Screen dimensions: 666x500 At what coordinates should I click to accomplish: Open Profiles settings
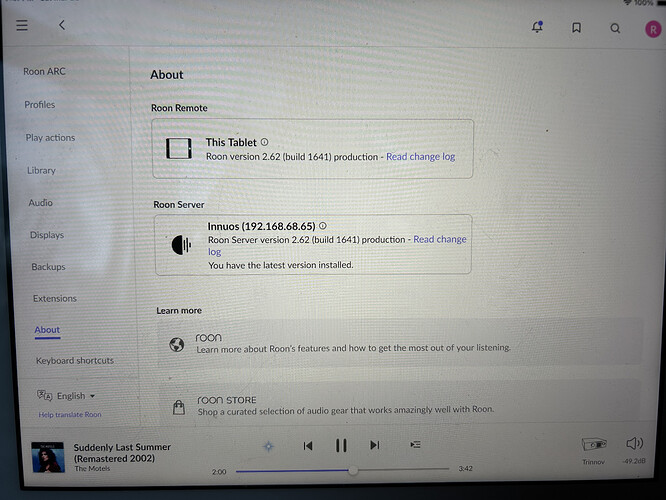coord(40,105)
